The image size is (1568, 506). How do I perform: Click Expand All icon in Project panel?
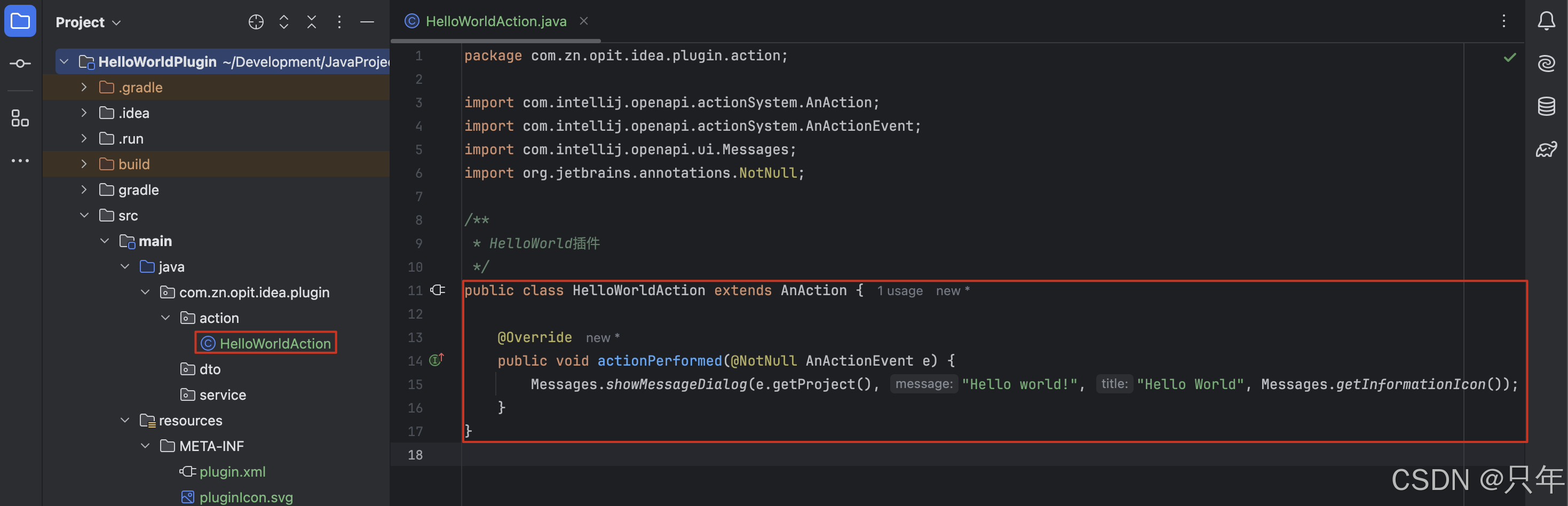coord(283,22)
